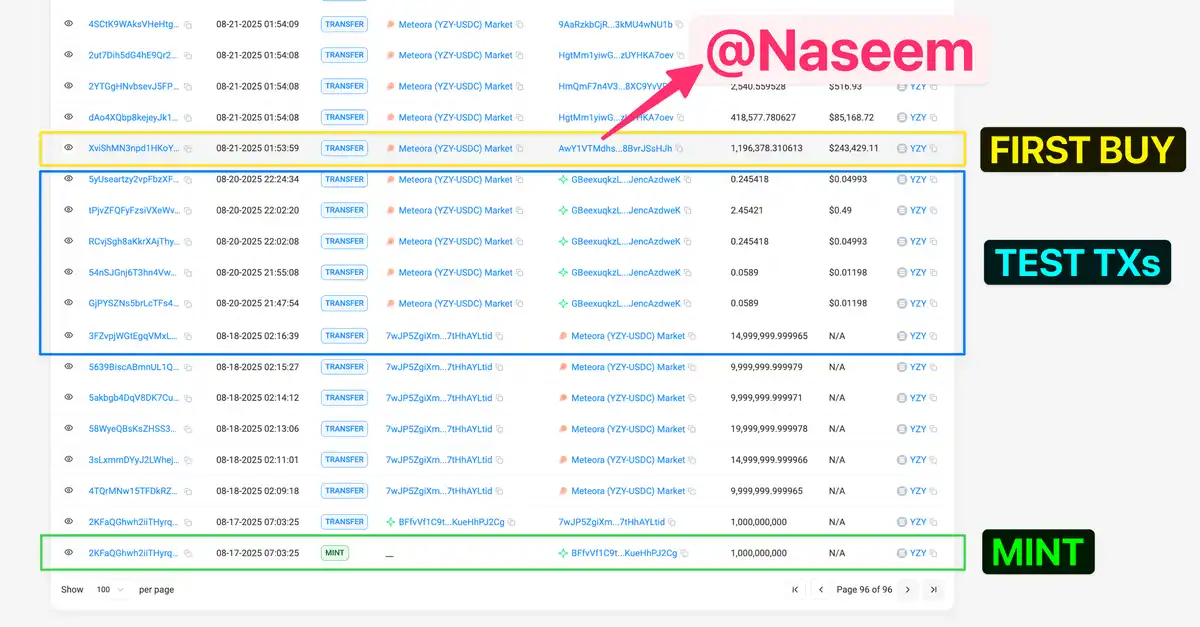Copy the AwY1VTMdhs...8BvrJSsHJh address via copy icon

tap(679, 149)
